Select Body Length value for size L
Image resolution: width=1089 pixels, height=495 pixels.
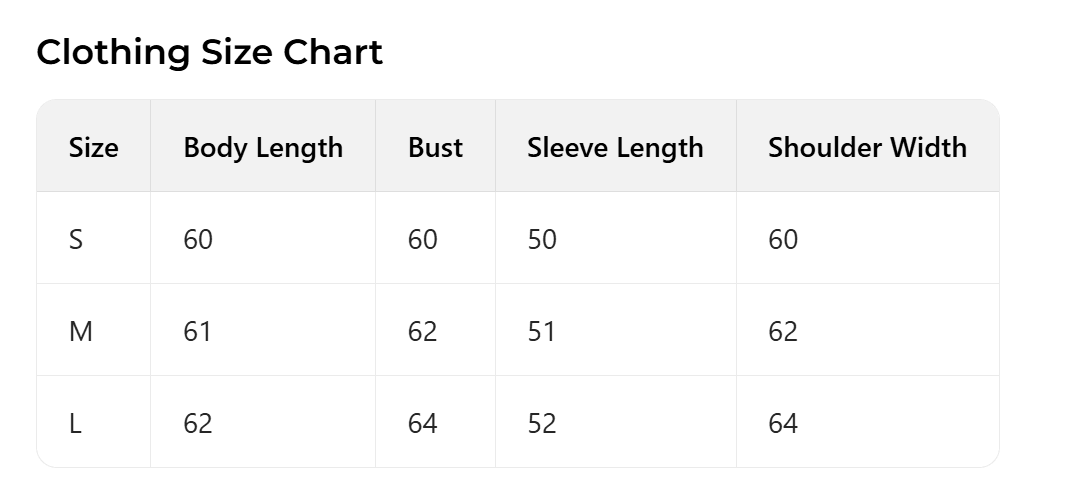(x=198, y=423)
